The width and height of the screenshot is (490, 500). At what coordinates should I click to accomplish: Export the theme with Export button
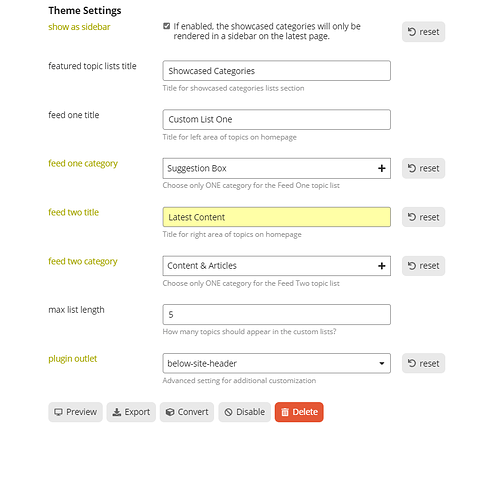click(131, 412)
